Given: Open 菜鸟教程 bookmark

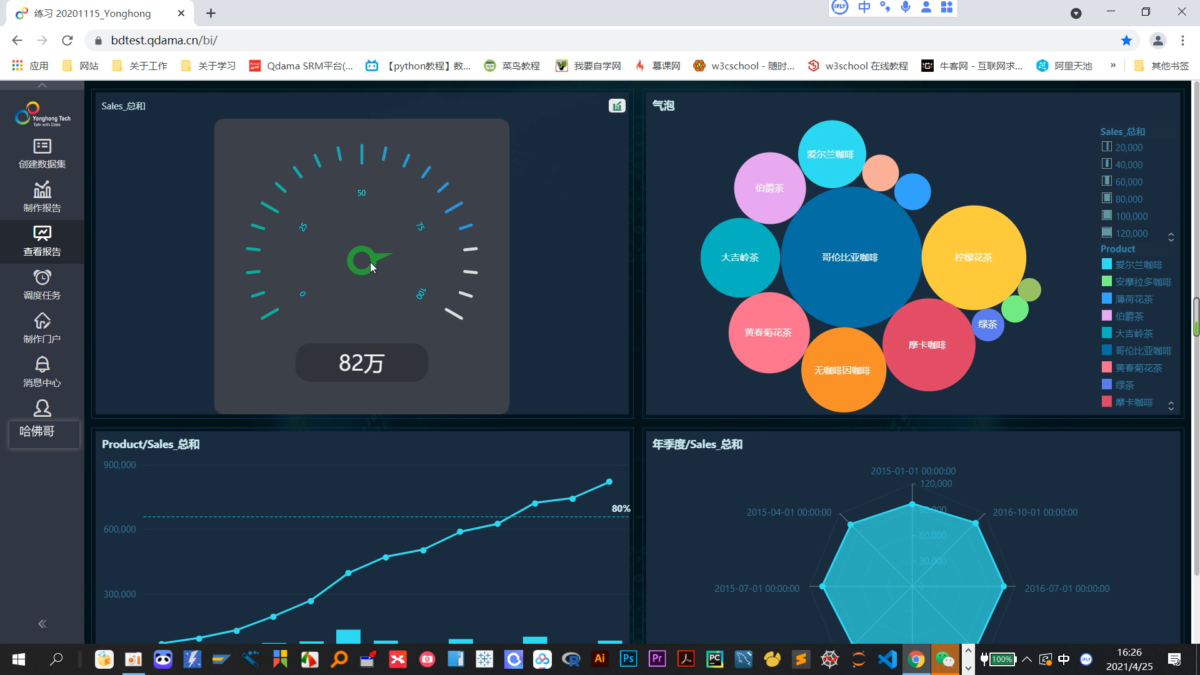Looking at the screenshot, I should click(x=511, y=66).
